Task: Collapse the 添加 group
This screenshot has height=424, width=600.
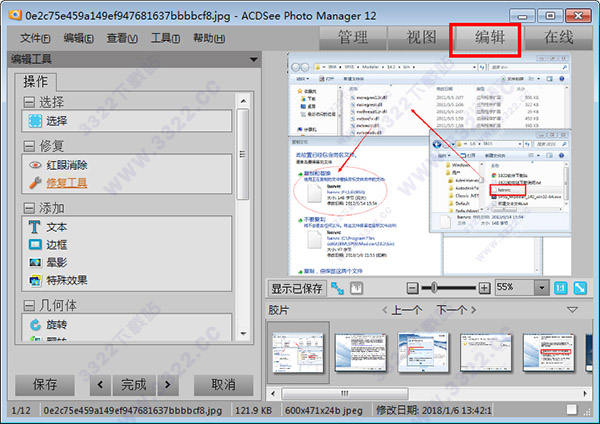Action: click(x=29, y=208)
